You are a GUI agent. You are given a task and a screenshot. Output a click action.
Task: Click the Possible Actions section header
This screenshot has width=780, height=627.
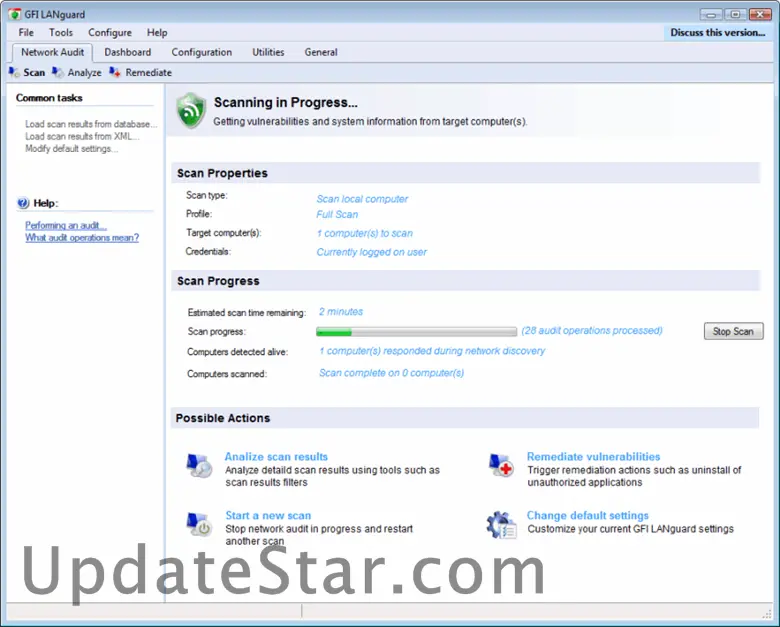(466, 418)
